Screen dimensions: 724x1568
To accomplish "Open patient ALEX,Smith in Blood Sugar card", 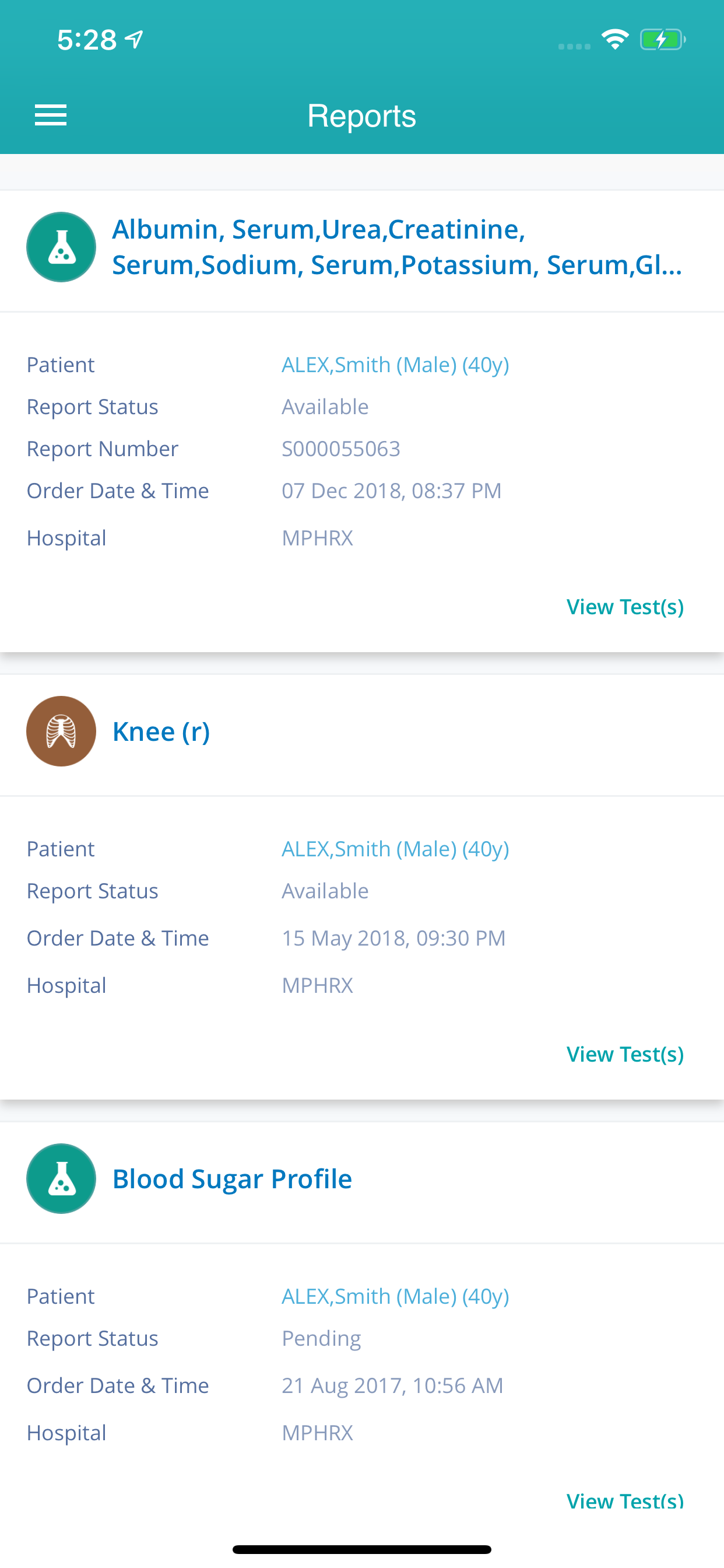I will [395, 1296].
